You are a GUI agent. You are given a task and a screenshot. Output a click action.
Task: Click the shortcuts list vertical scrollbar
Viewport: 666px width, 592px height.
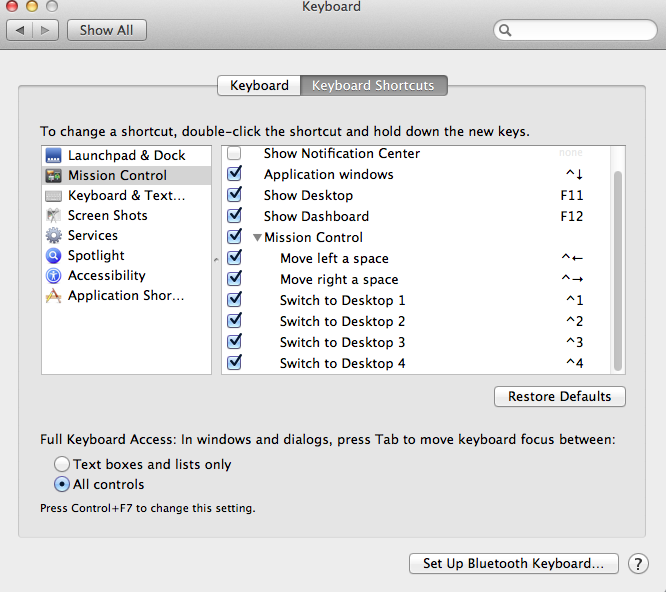click(x=618, y=270)
